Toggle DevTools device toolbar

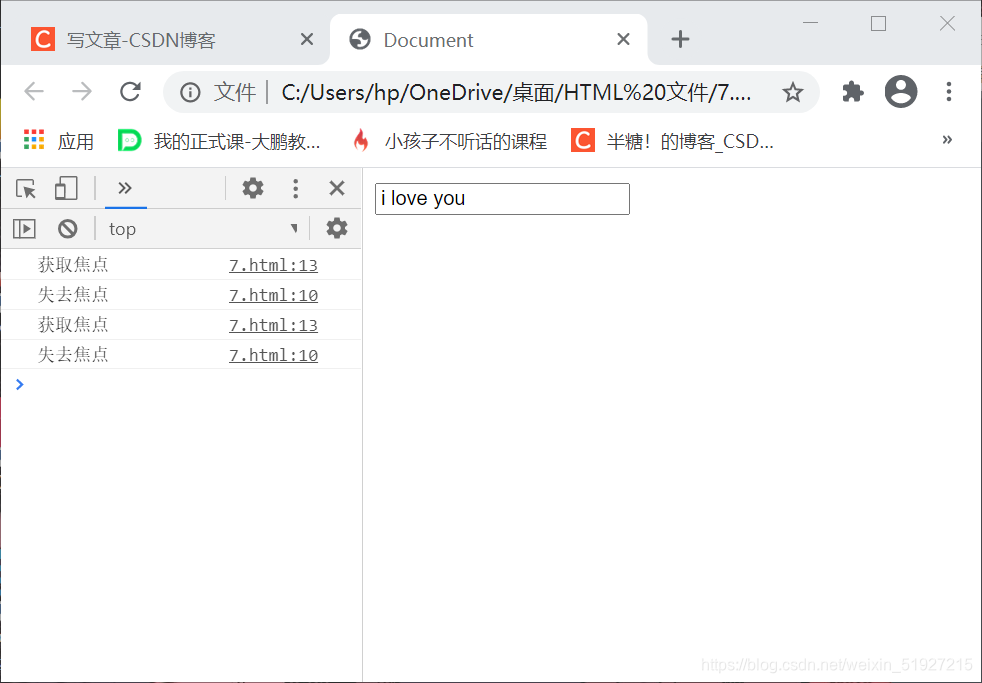pyautogui.click(x=66, y=188)
